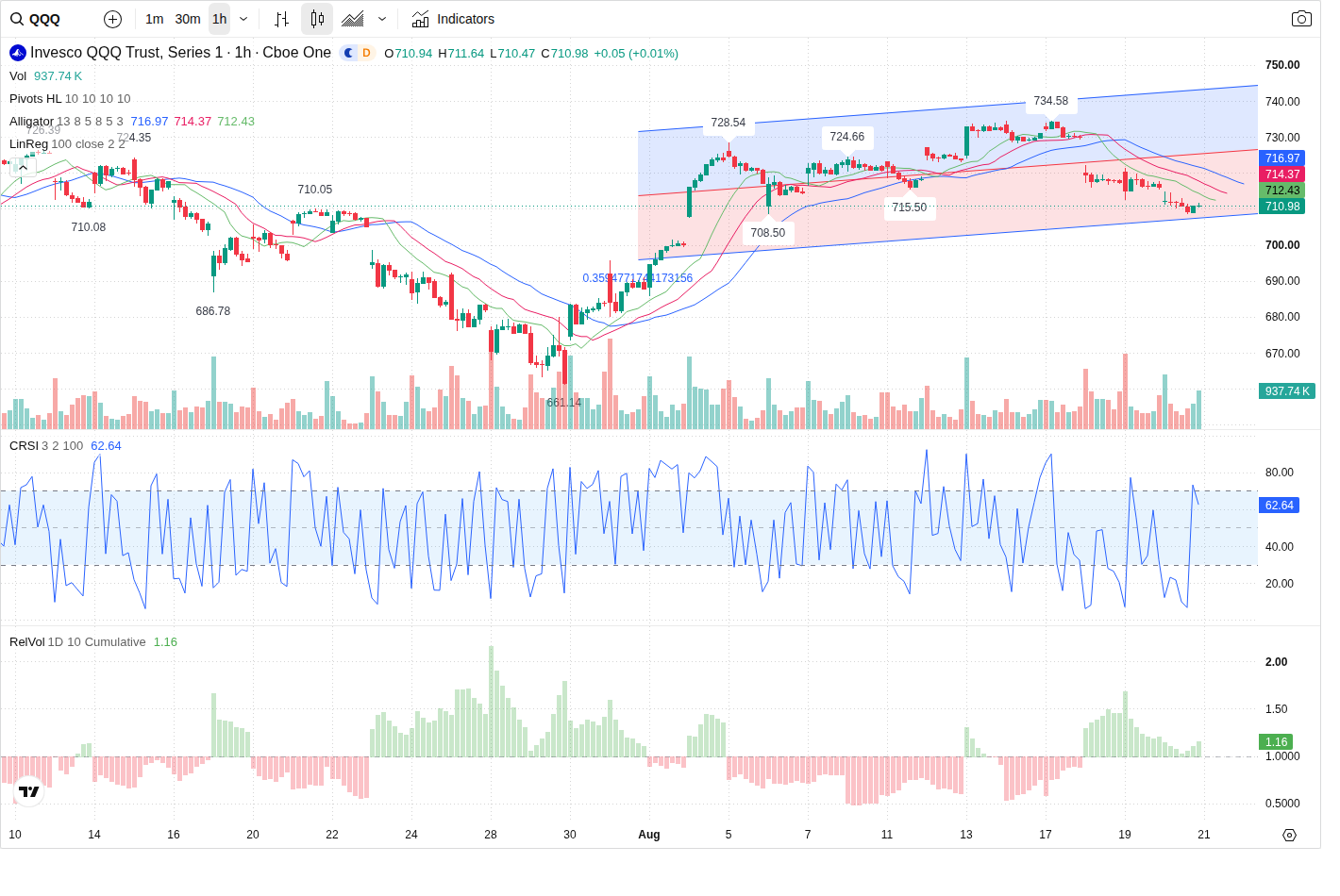1340x896 pixels.
Task: Click the 734.58 pivot high label
Action: pyautogui.click(x=1051, y=101)
